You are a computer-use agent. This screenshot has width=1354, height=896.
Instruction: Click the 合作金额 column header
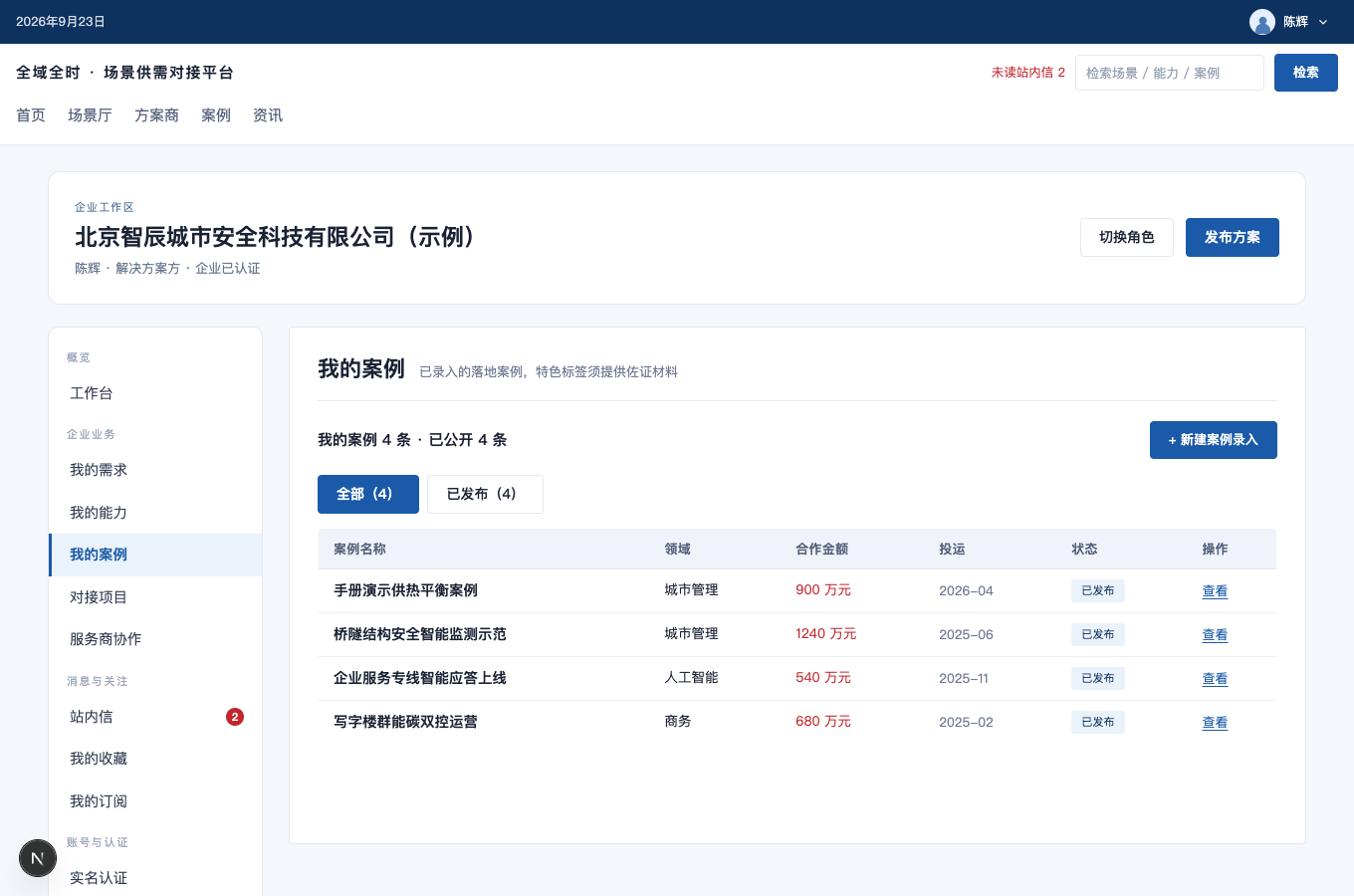click(822, 550)
